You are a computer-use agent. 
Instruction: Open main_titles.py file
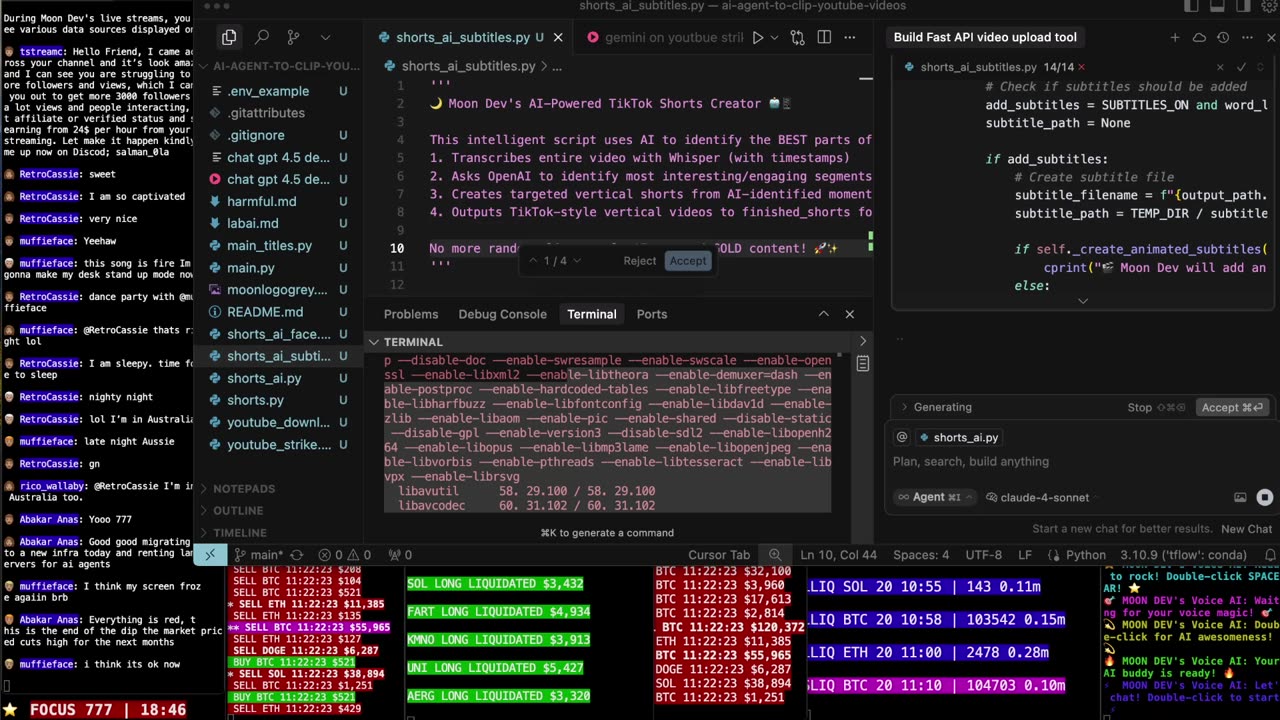coord(269,245)
